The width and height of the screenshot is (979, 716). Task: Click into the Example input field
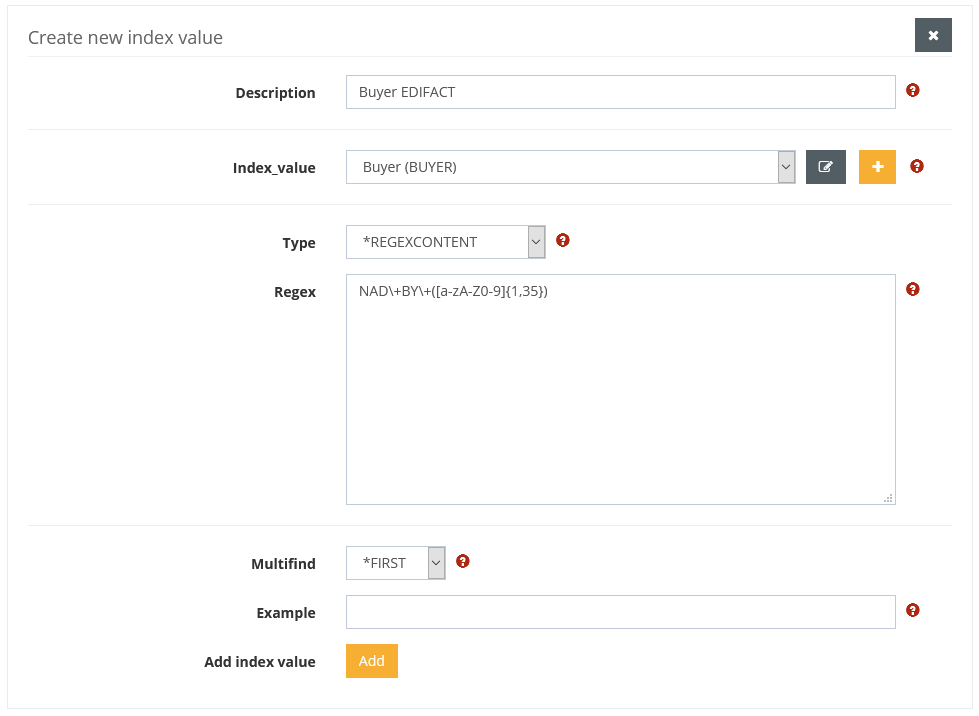pos(620,612)
